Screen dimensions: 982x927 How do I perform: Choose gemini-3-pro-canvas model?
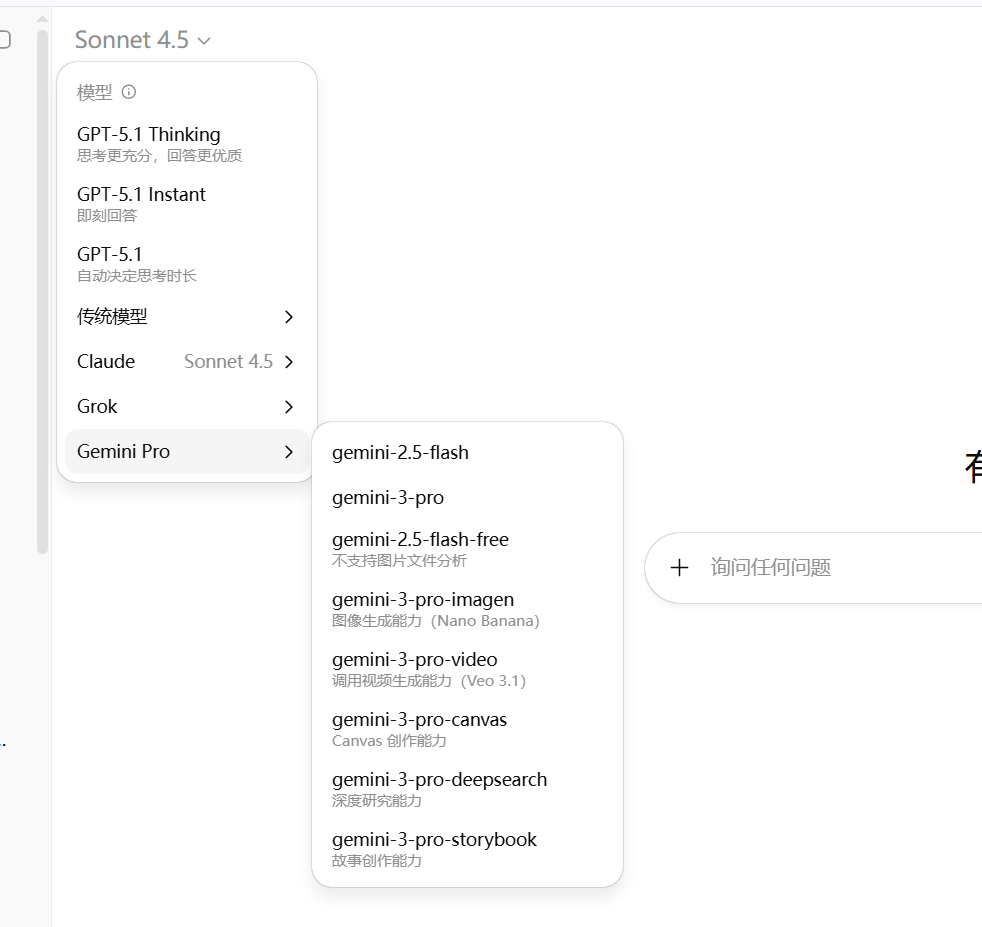click(x=419, y=728)
